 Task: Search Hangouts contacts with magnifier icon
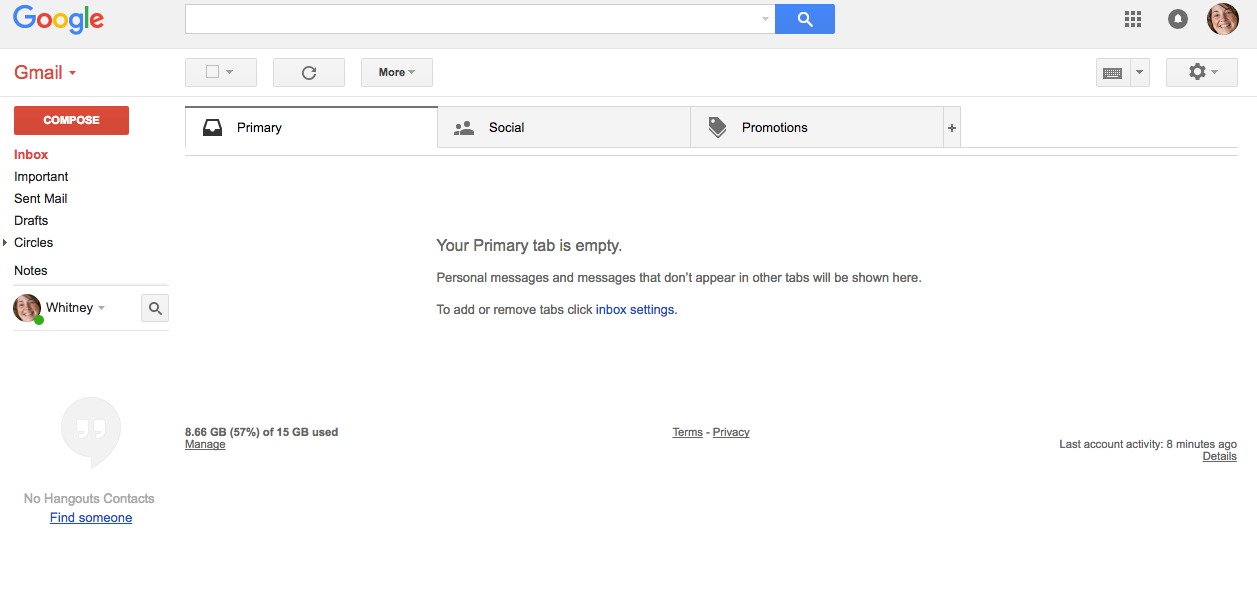[155, 308]
